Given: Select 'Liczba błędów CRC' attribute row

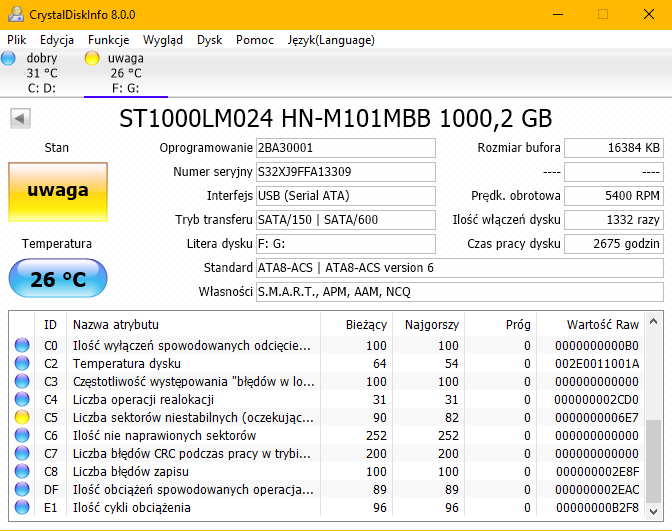Looking at the screenshot, I should click(327, 453).
